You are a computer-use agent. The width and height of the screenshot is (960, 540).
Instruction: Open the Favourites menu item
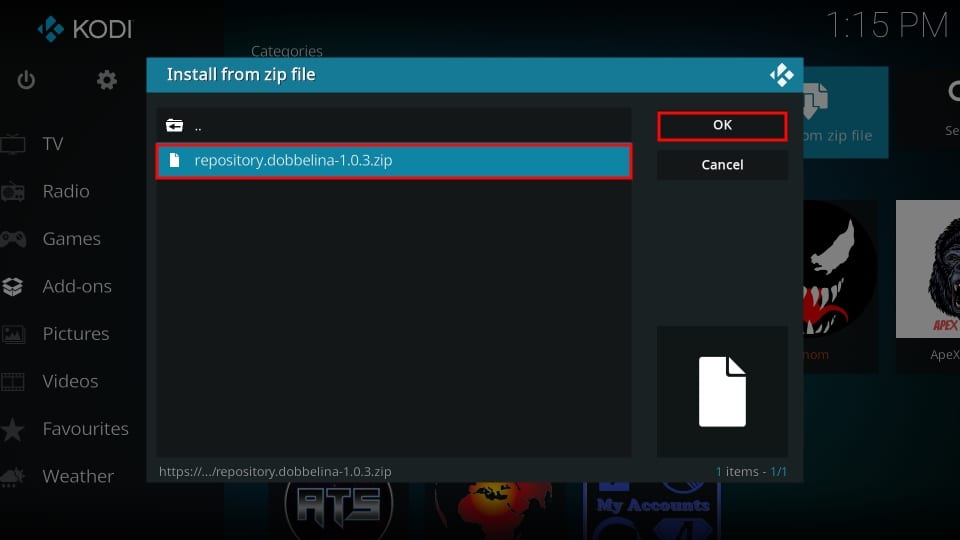click(x=86, y=429)
